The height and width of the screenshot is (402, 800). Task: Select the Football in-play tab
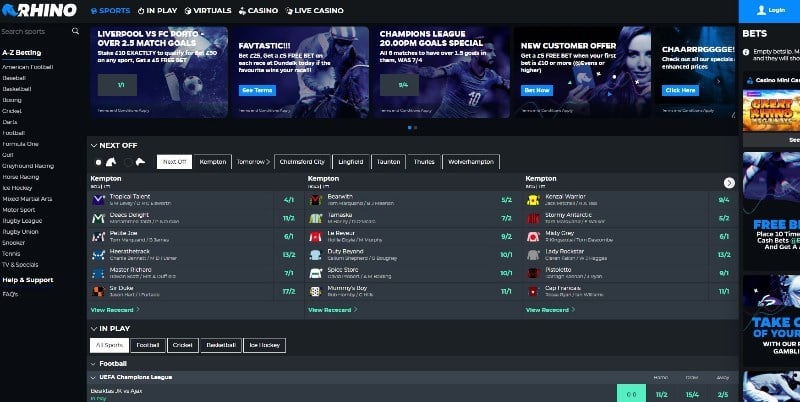point(148,345)
